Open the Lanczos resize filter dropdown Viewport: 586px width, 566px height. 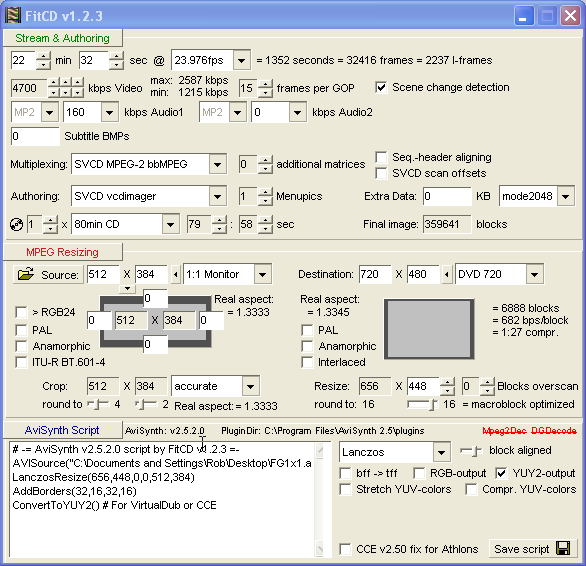tap(441, 452)
